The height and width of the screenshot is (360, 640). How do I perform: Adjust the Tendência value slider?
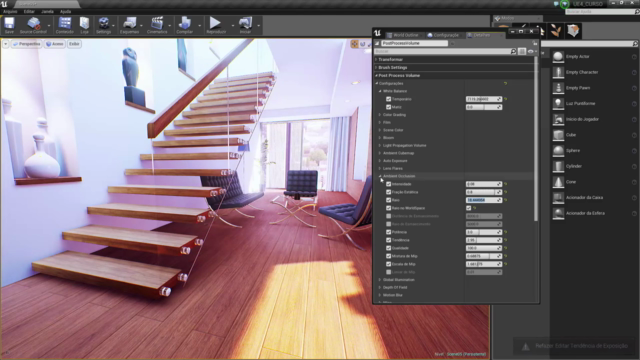(x=484, y=240)
